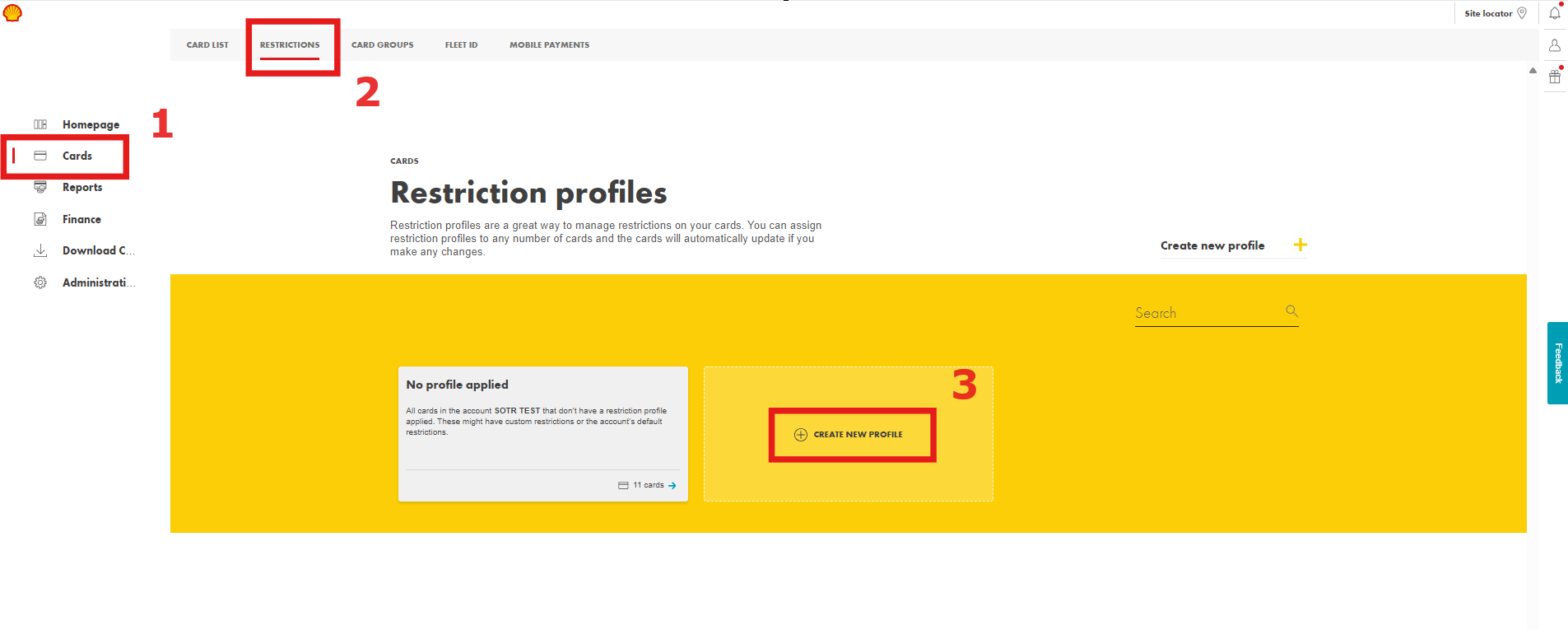Switch to the Card Groups tab
This screenshot has width=1568, height=630.
click(x=382, y=45)
